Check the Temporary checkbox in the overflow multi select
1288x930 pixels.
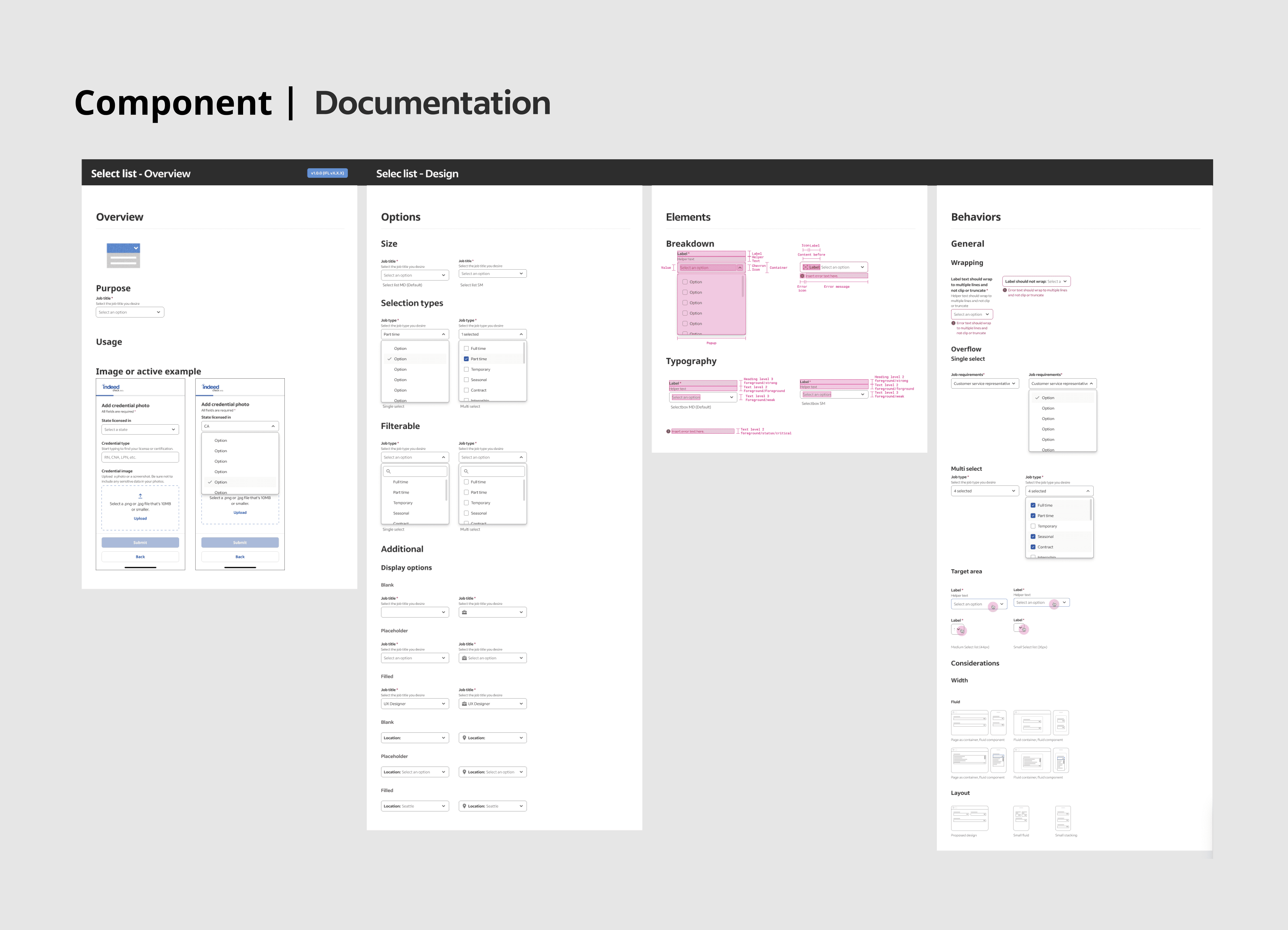point(1034,526)
